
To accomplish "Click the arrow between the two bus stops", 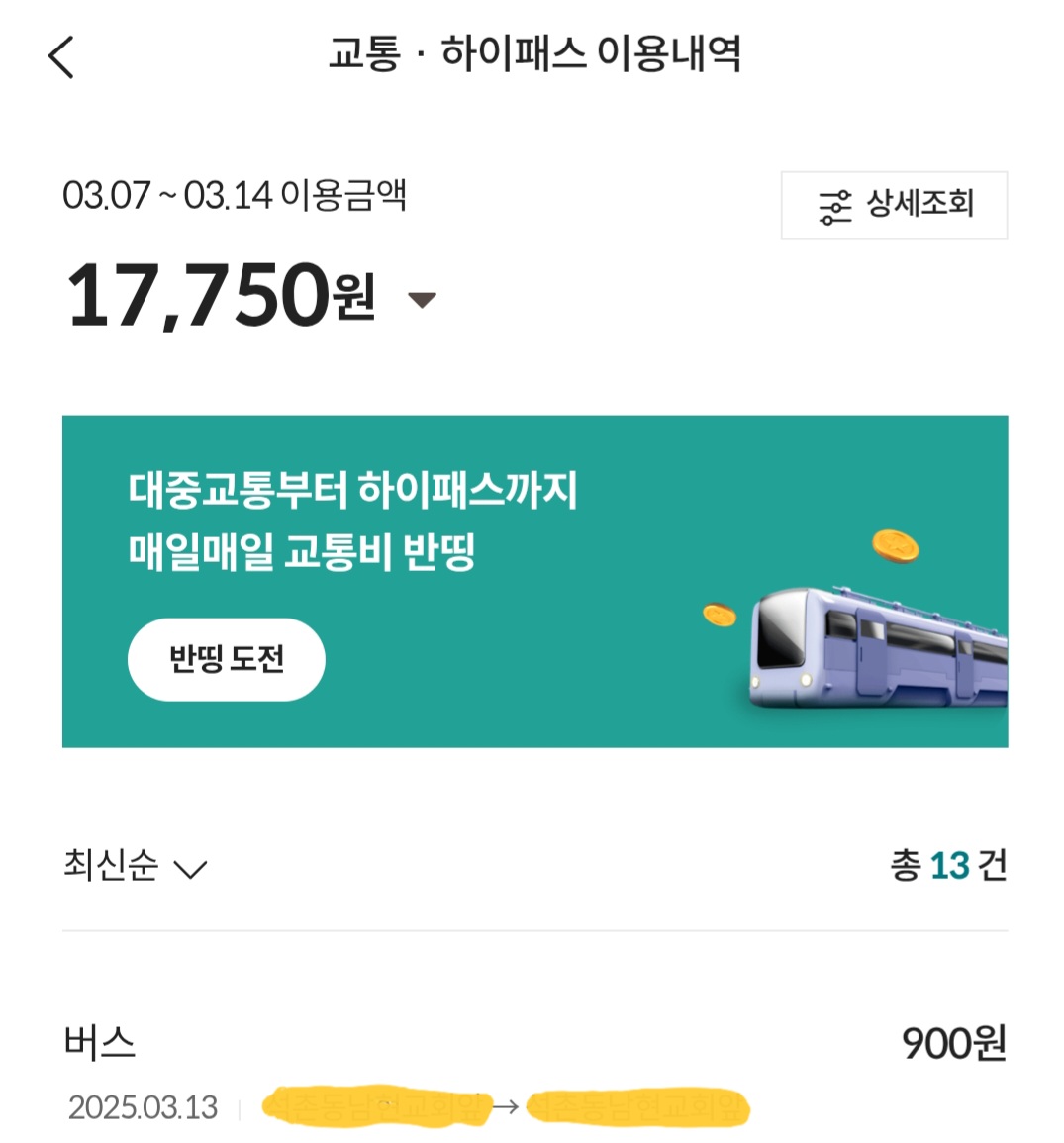I will coord(506,1106).
